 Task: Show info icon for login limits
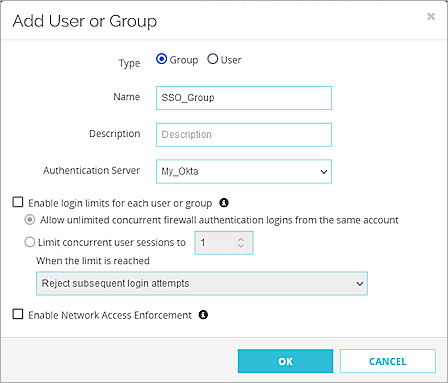pyautogui.click(x=224, y=202)
